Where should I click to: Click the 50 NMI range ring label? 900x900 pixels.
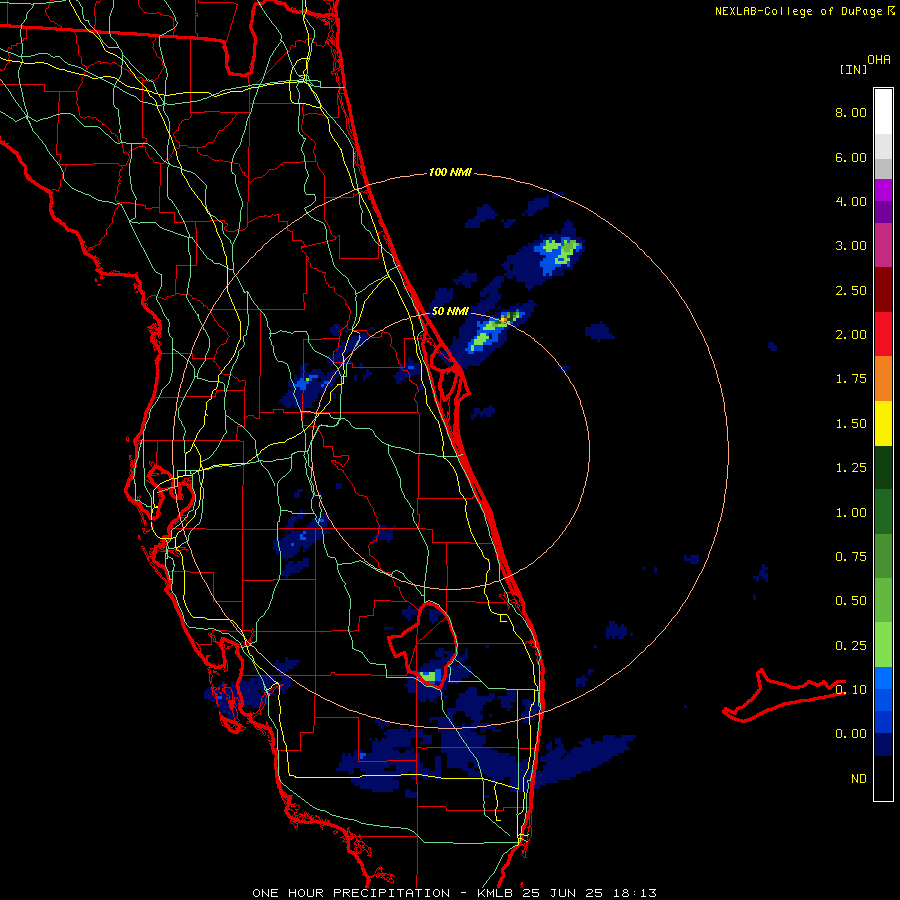450,312
